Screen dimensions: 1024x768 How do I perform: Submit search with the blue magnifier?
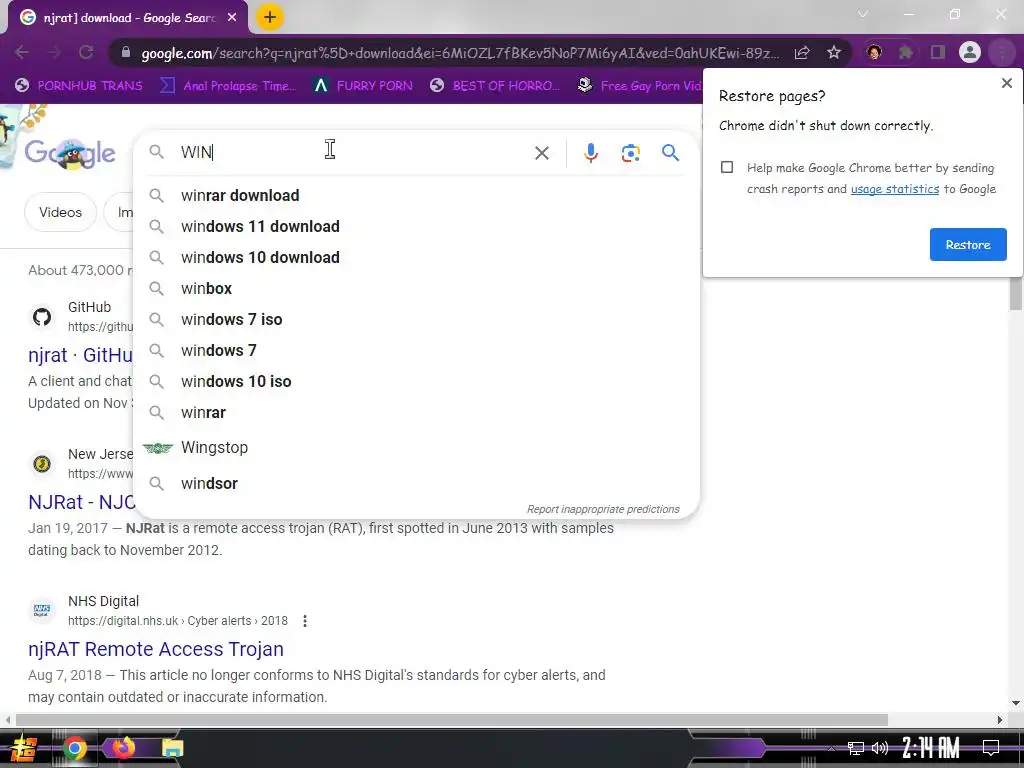(x=670, y=153)
